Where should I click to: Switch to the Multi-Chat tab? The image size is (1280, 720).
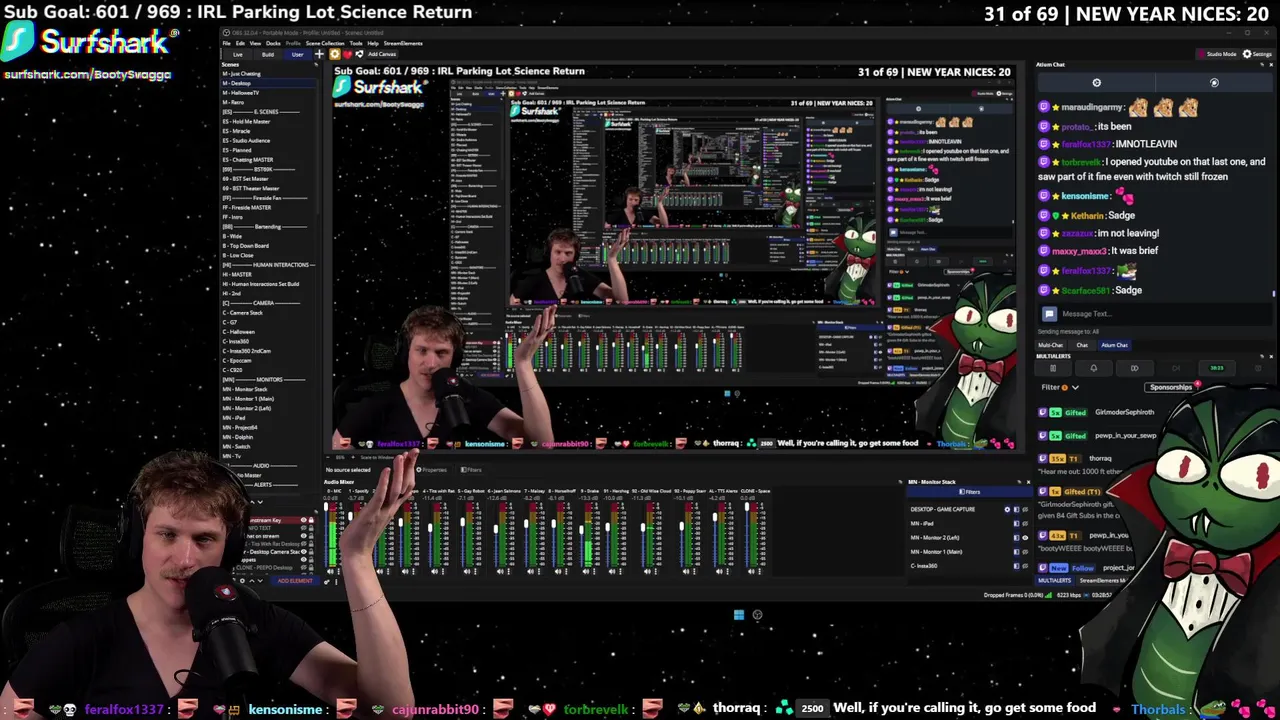[1050, 345]
